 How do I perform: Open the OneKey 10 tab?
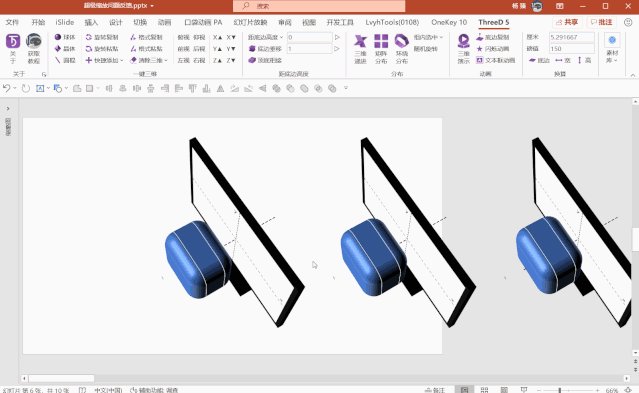tap(449, 22)
